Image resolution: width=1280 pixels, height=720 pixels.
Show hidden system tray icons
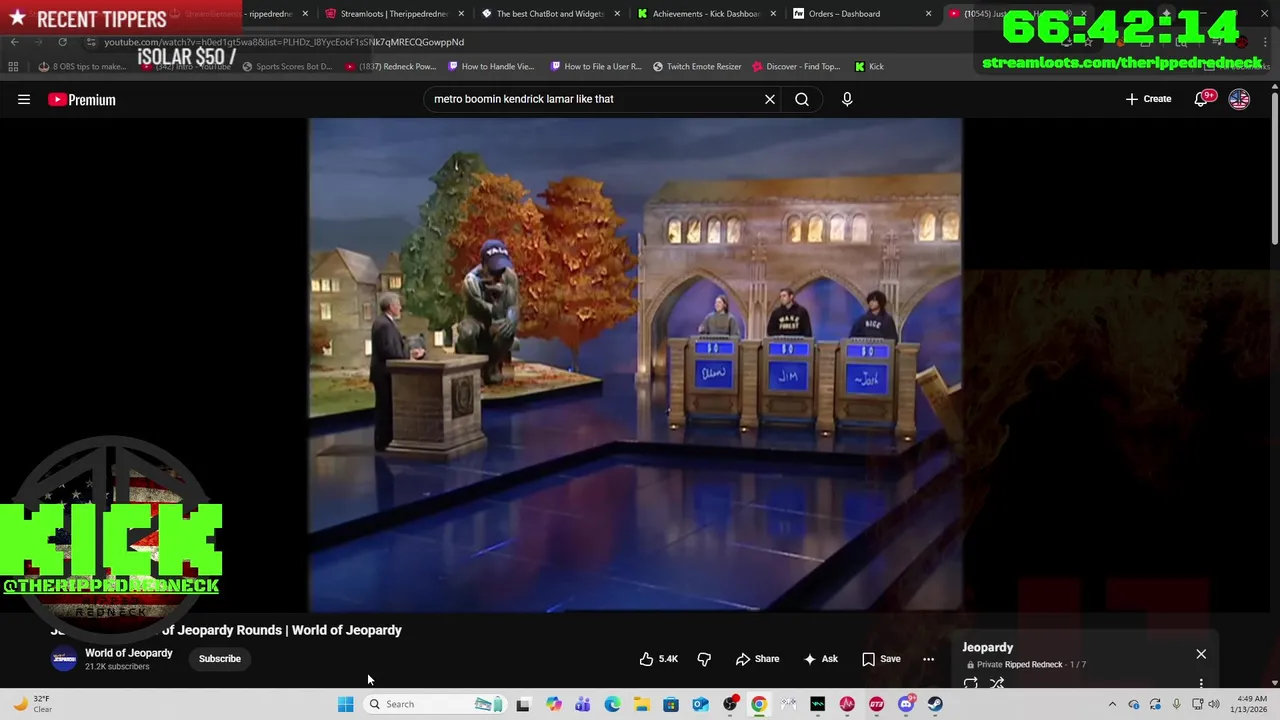(1112, 704)
